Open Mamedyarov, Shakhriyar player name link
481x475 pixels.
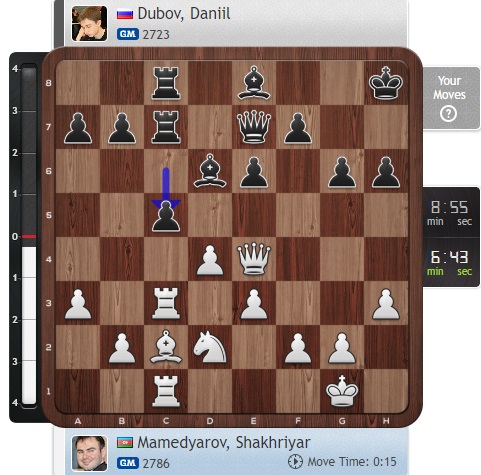[224, 443]
